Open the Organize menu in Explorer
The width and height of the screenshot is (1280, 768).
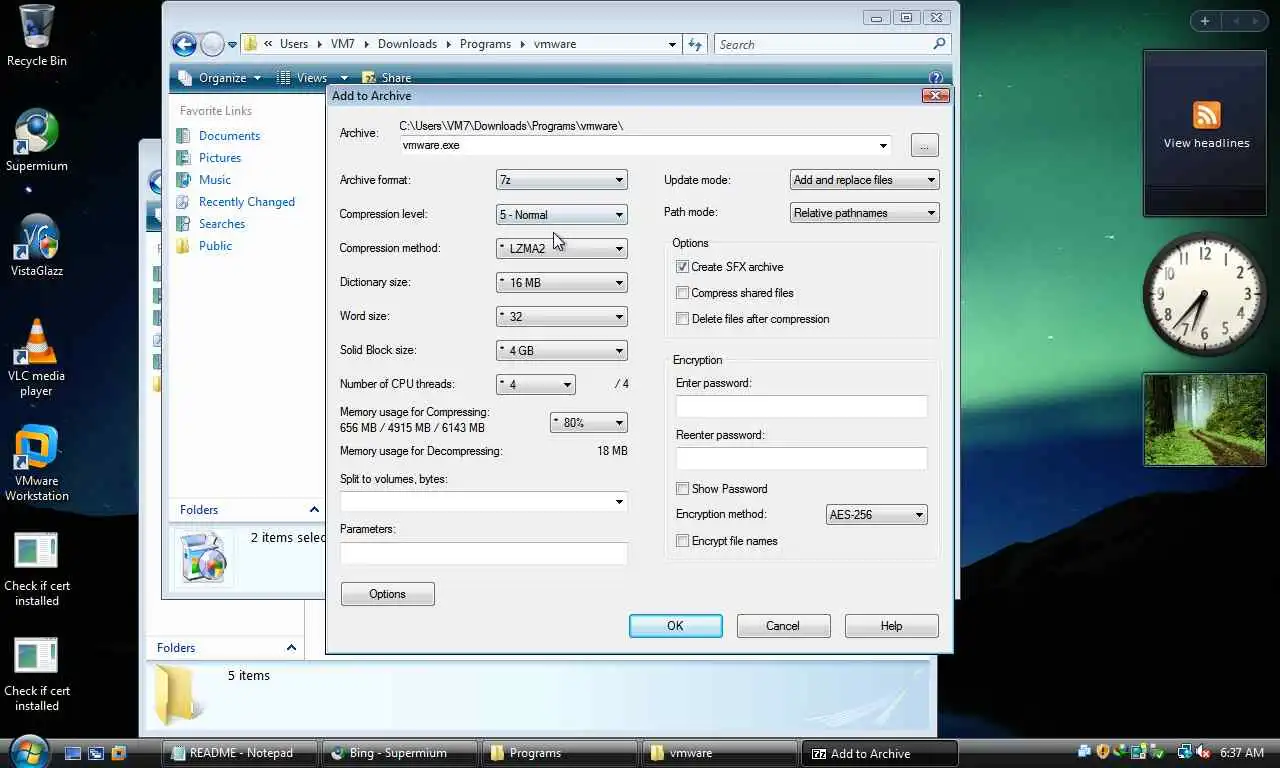pyautogui.click(x=221, y=77)
